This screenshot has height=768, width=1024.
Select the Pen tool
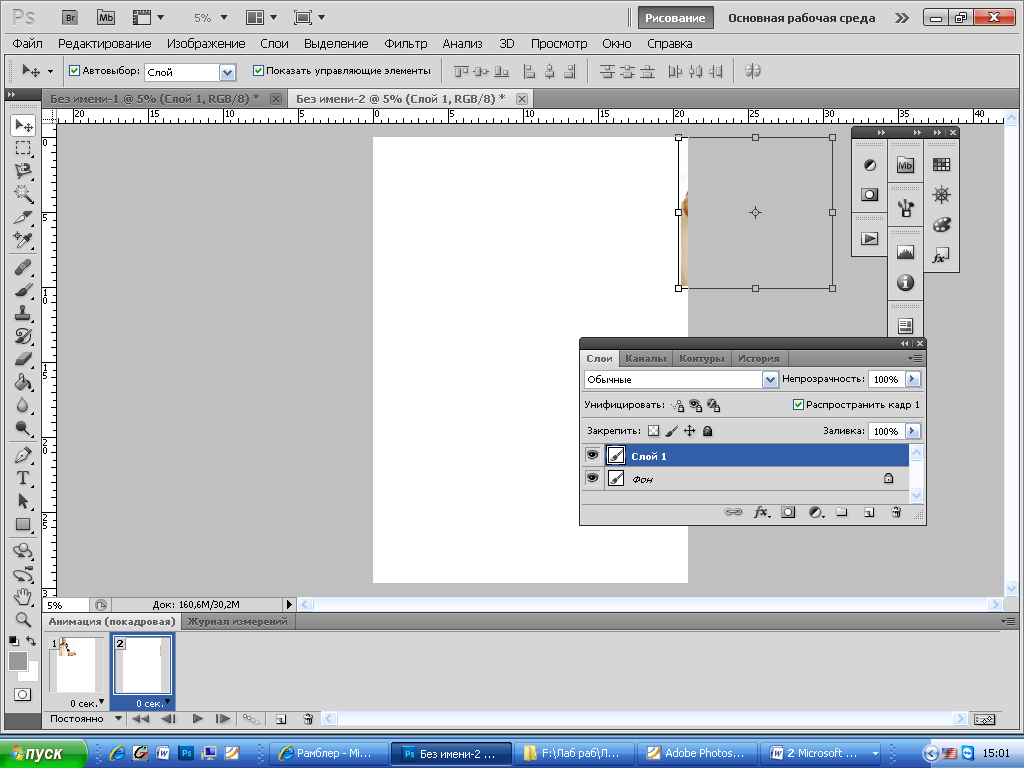(x=23, y=455)
